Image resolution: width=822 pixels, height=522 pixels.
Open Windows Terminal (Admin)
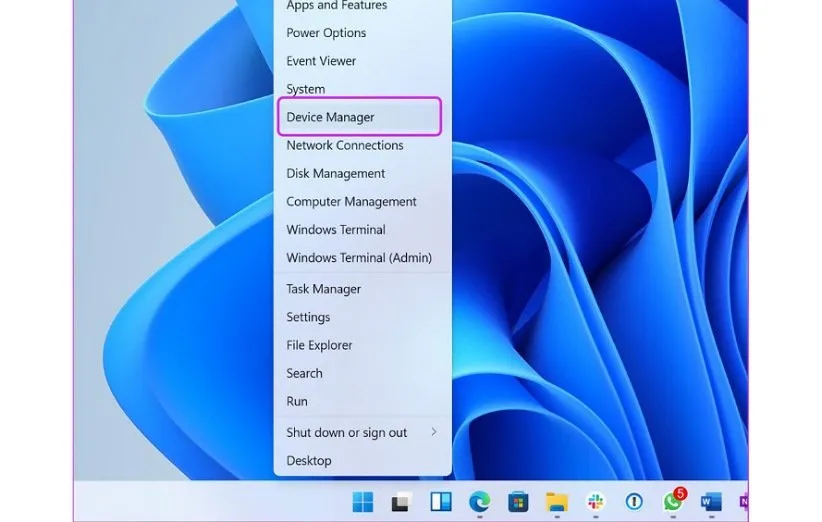pyautogui.click(x=359, y=257)
